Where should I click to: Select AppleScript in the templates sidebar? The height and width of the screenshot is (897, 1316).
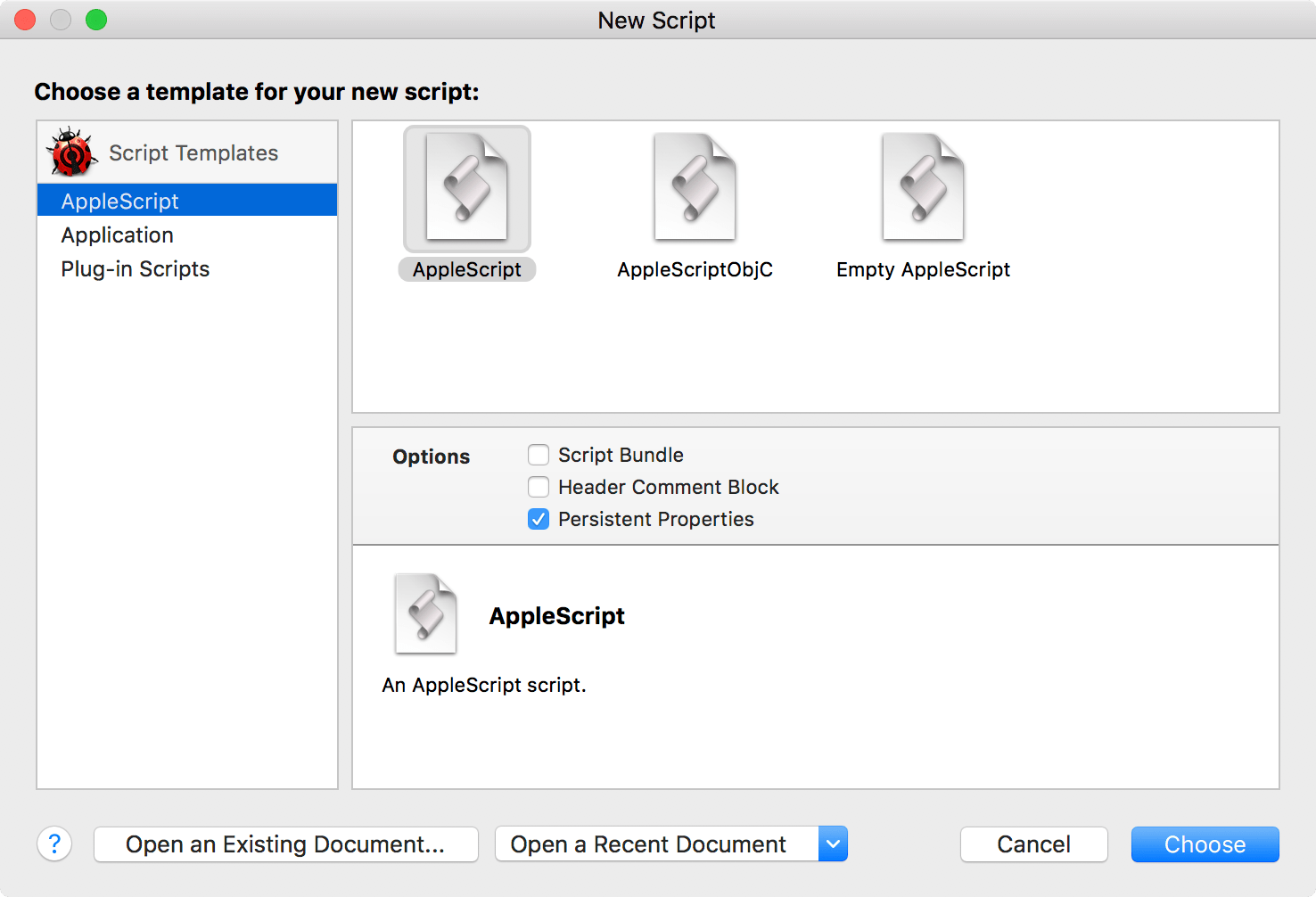pos(187,201)
